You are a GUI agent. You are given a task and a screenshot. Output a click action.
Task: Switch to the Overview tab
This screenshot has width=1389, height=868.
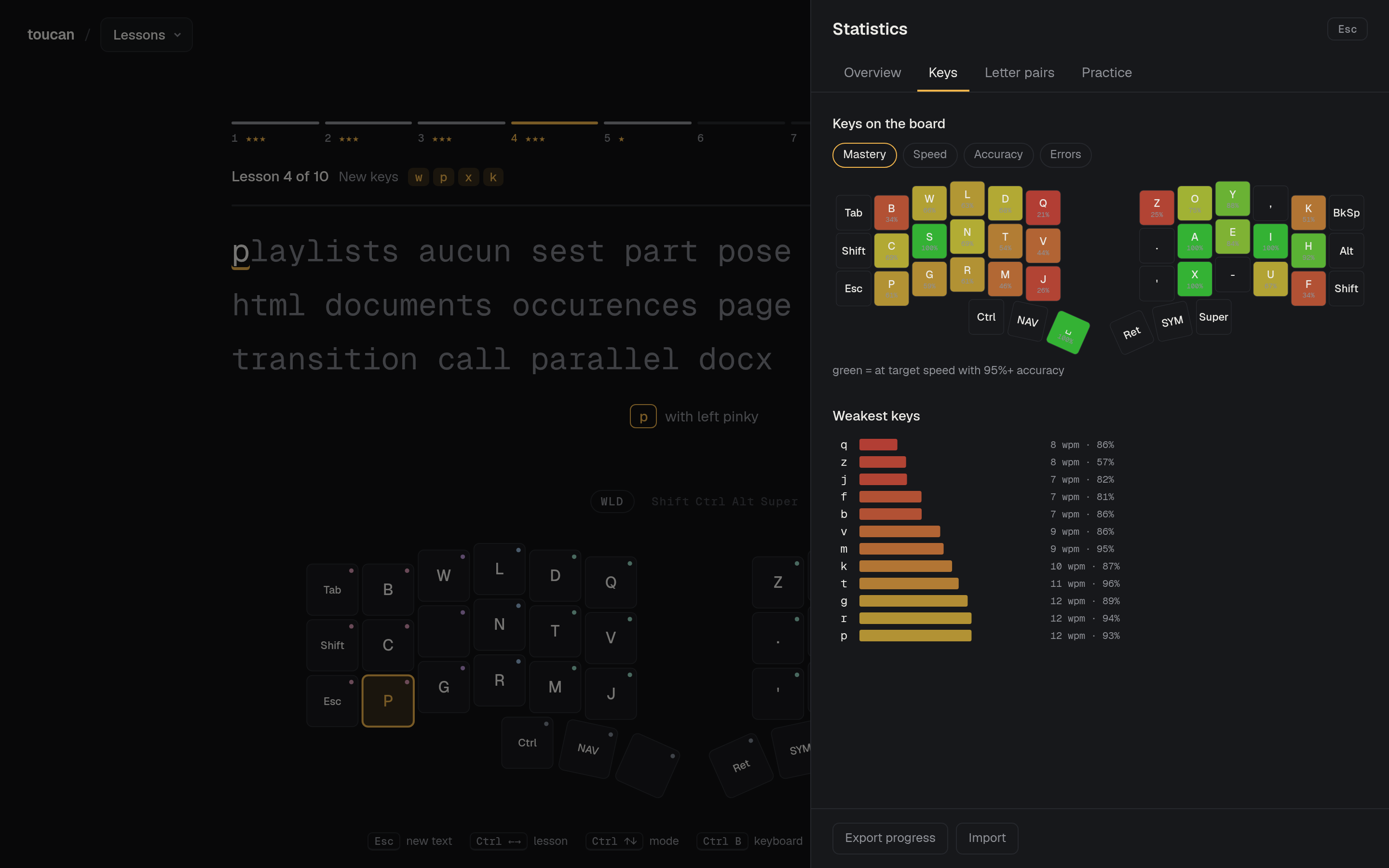tap(872, 73)
